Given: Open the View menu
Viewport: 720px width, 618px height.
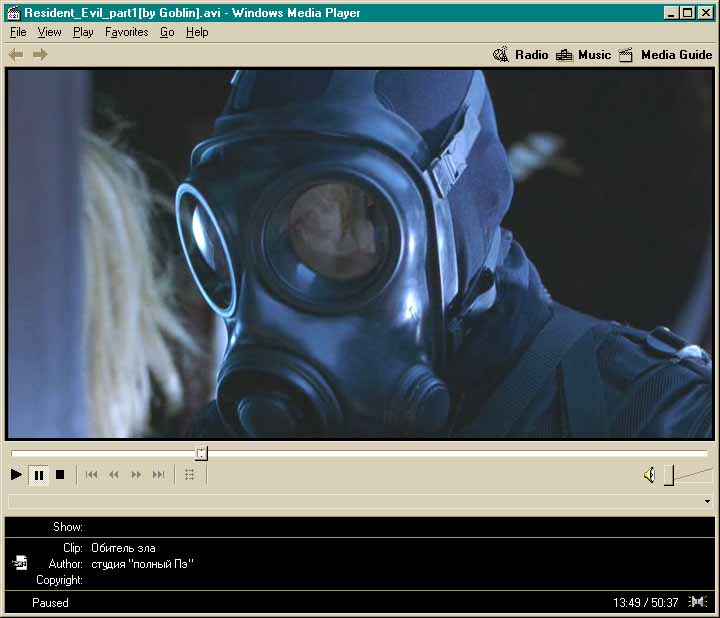Looking at the screenshot, I should click(x=50, y=32).
